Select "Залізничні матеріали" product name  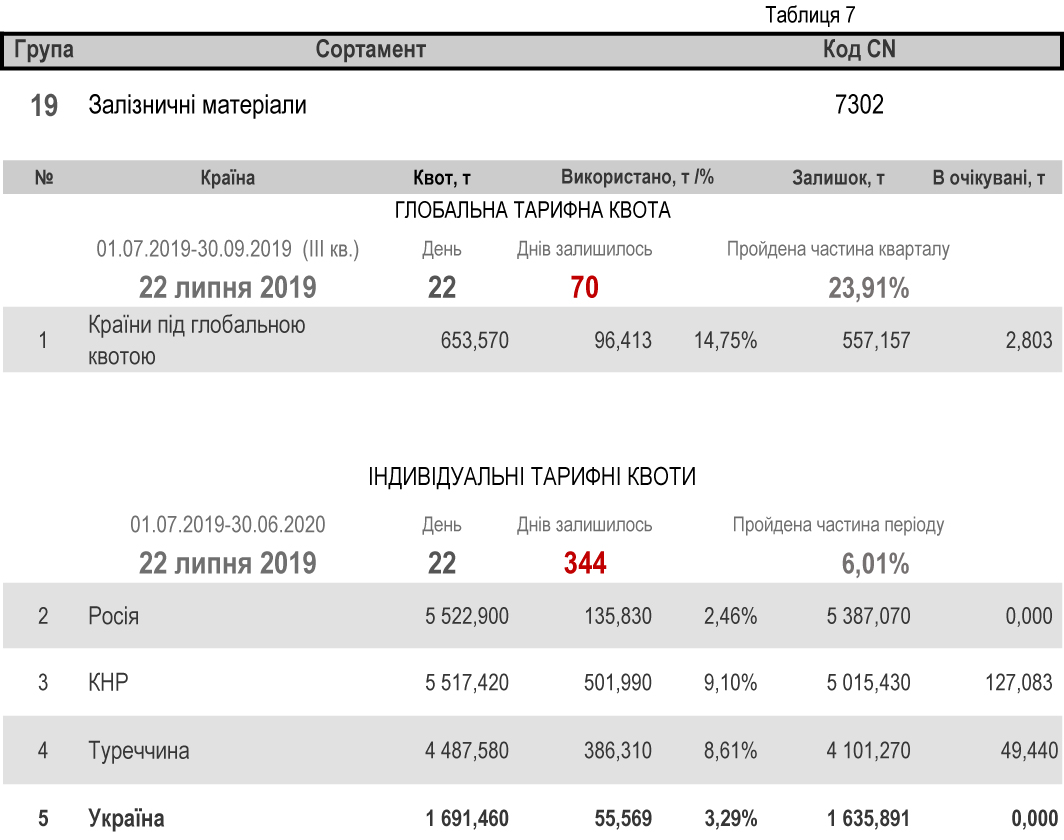click(198, 105)
